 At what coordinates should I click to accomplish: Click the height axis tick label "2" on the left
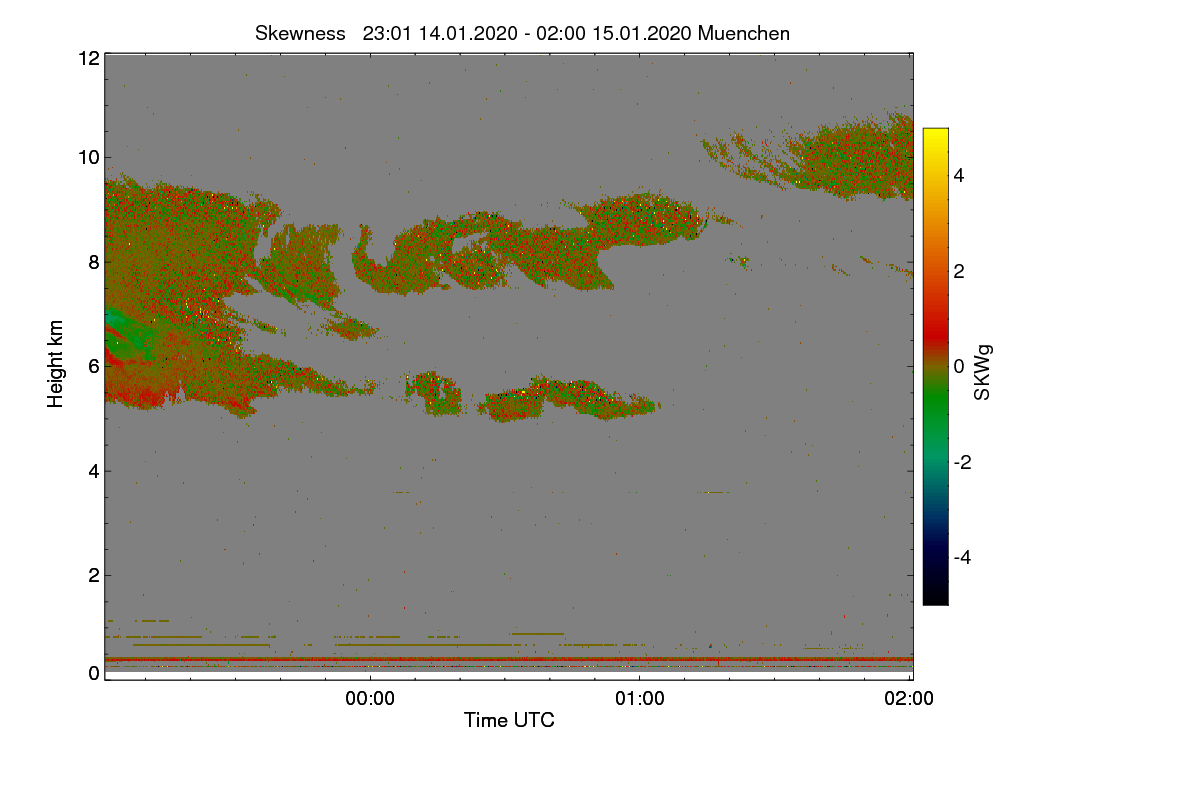point(94,574)
